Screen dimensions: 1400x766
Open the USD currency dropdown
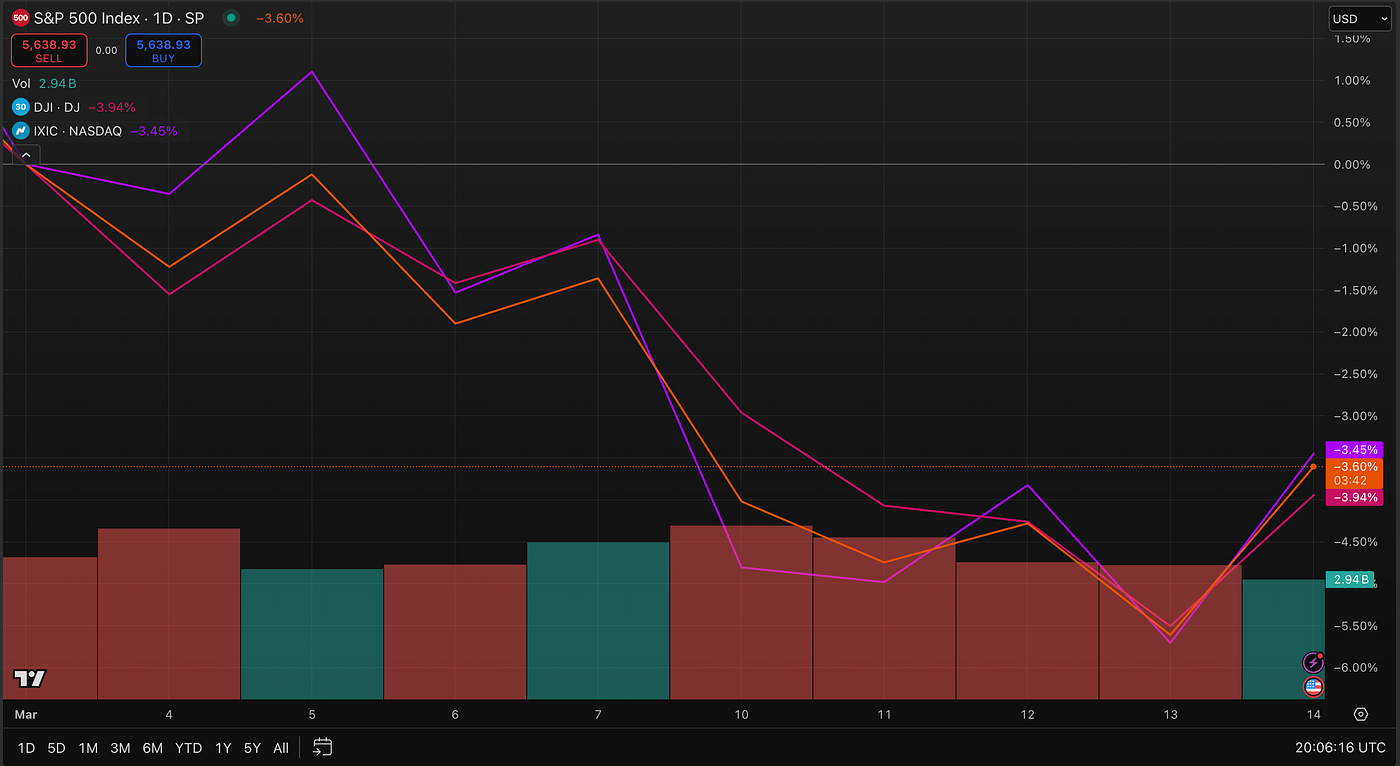click(x=1360, y=18)
